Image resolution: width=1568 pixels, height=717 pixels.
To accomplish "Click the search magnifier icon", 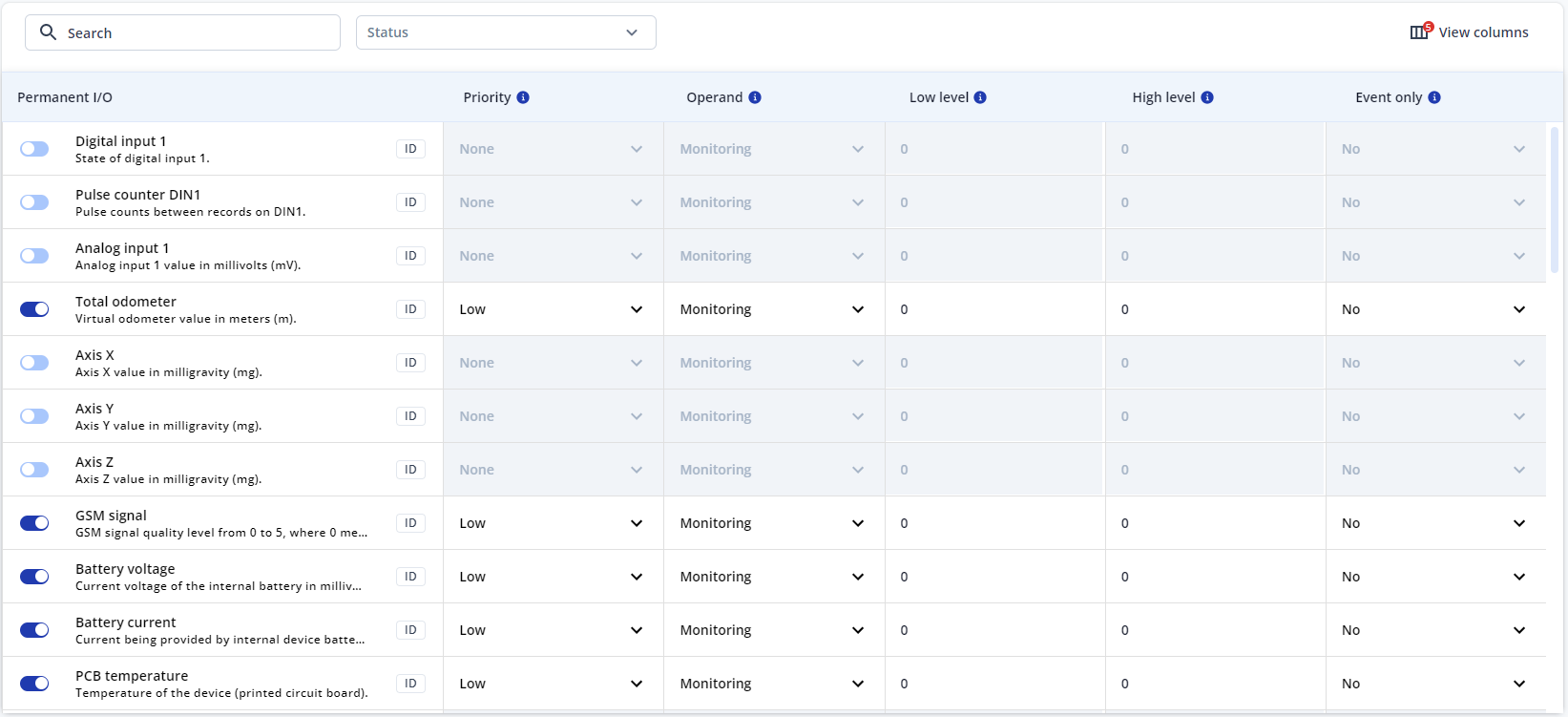I will [x=48, y=32].
